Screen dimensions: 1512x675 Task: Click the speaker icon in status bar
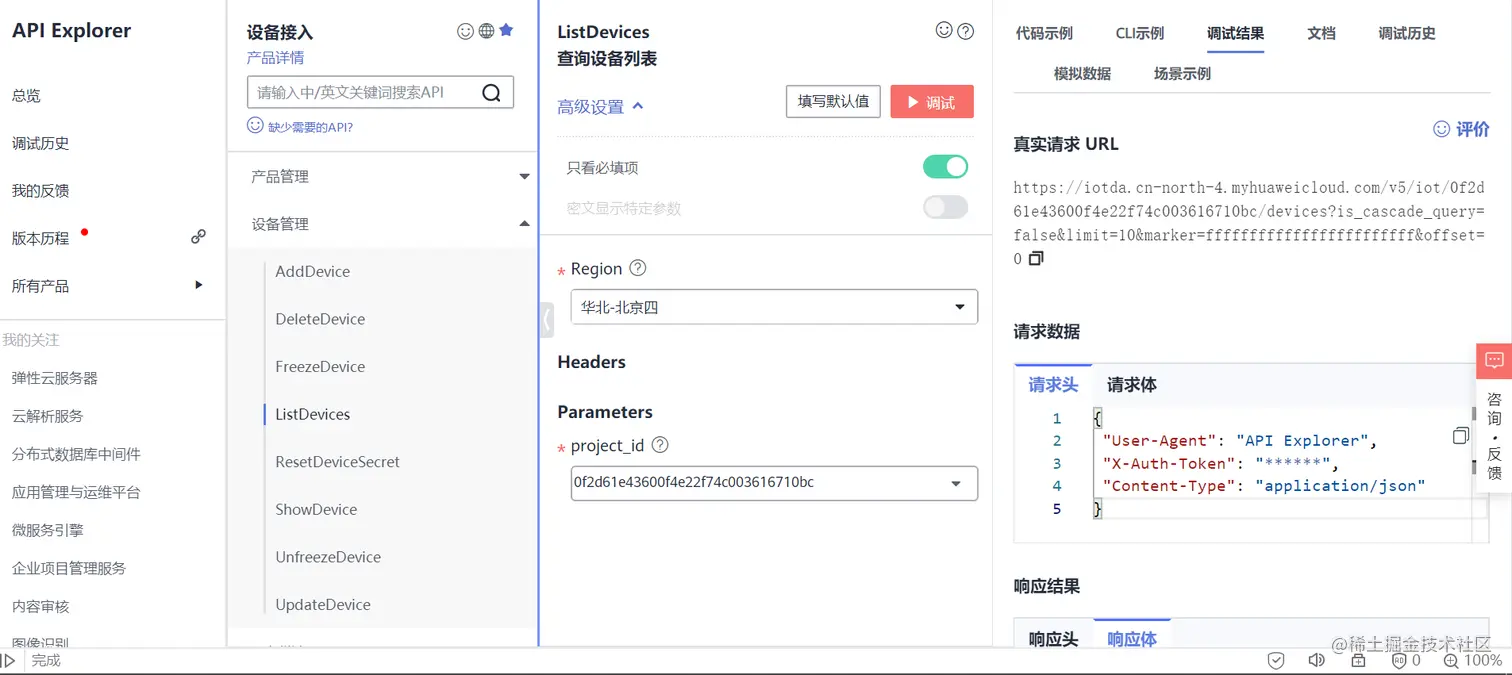tap(1316, 660)
